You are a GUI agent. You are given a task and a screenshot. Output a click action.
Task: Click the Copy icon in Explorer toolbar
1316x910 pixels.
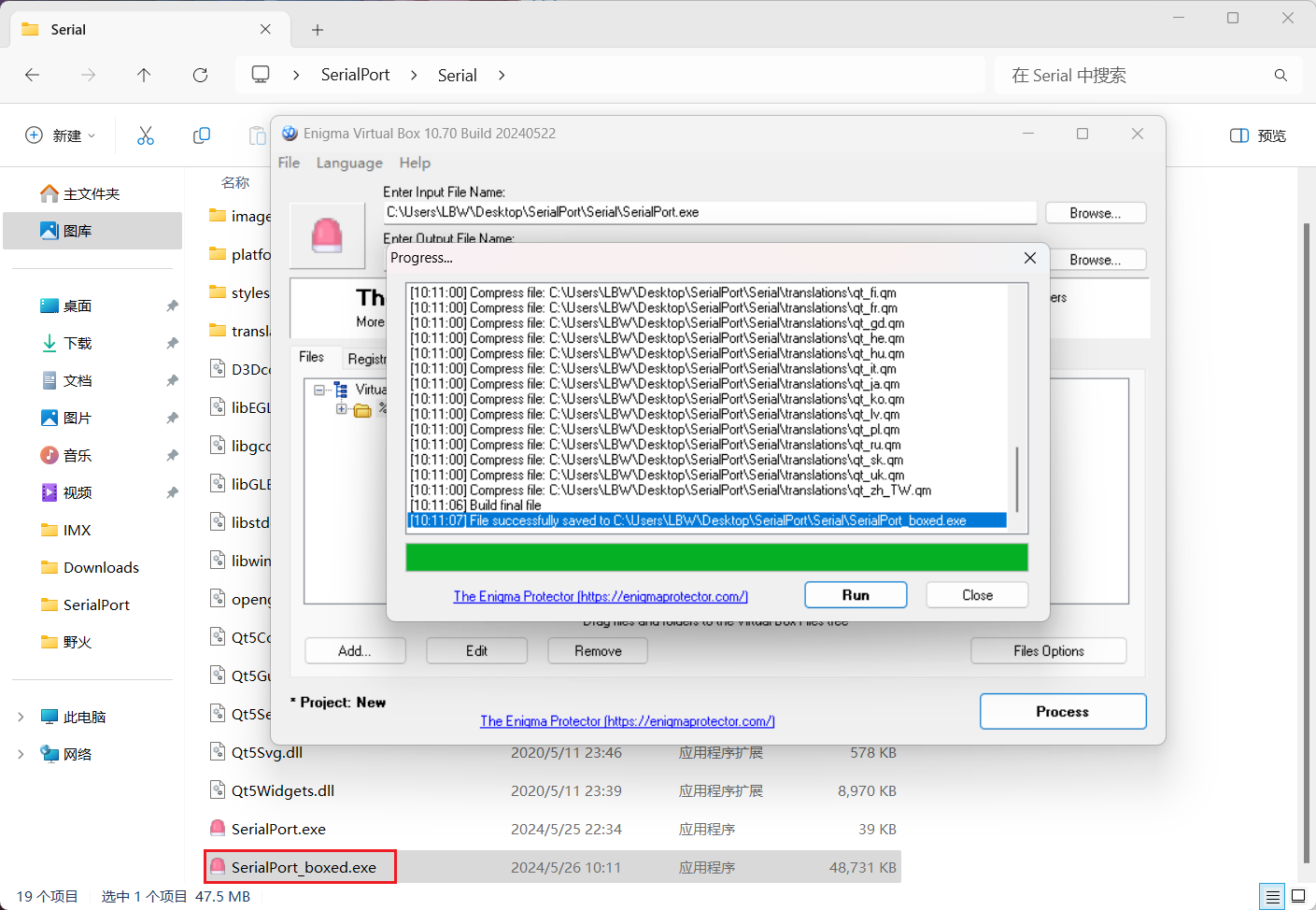point(201,135)
